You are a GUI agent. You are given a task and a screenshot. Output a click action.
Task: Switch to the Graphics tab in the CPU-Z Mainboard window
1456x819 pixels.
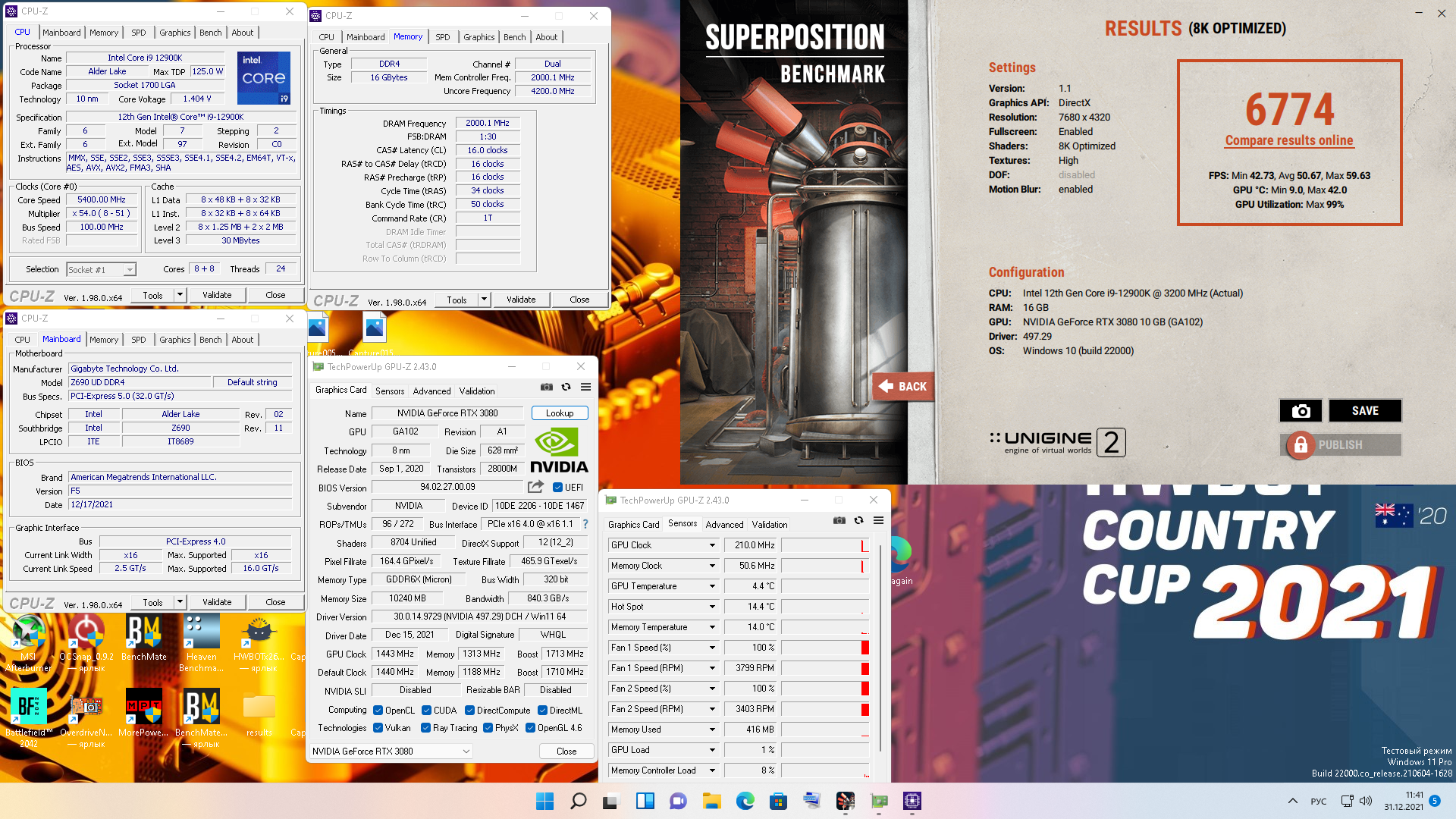[x=175, y=340]
